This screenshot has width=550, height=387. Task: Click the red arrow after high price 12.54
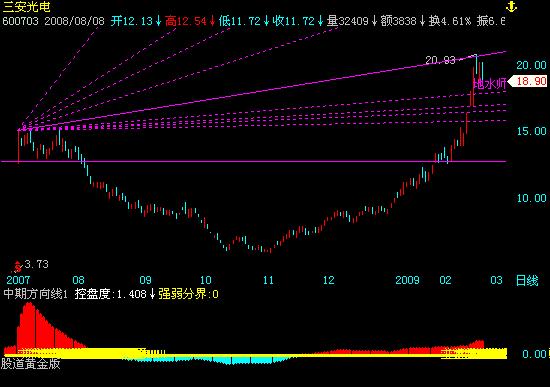click(x=212, y=21)
